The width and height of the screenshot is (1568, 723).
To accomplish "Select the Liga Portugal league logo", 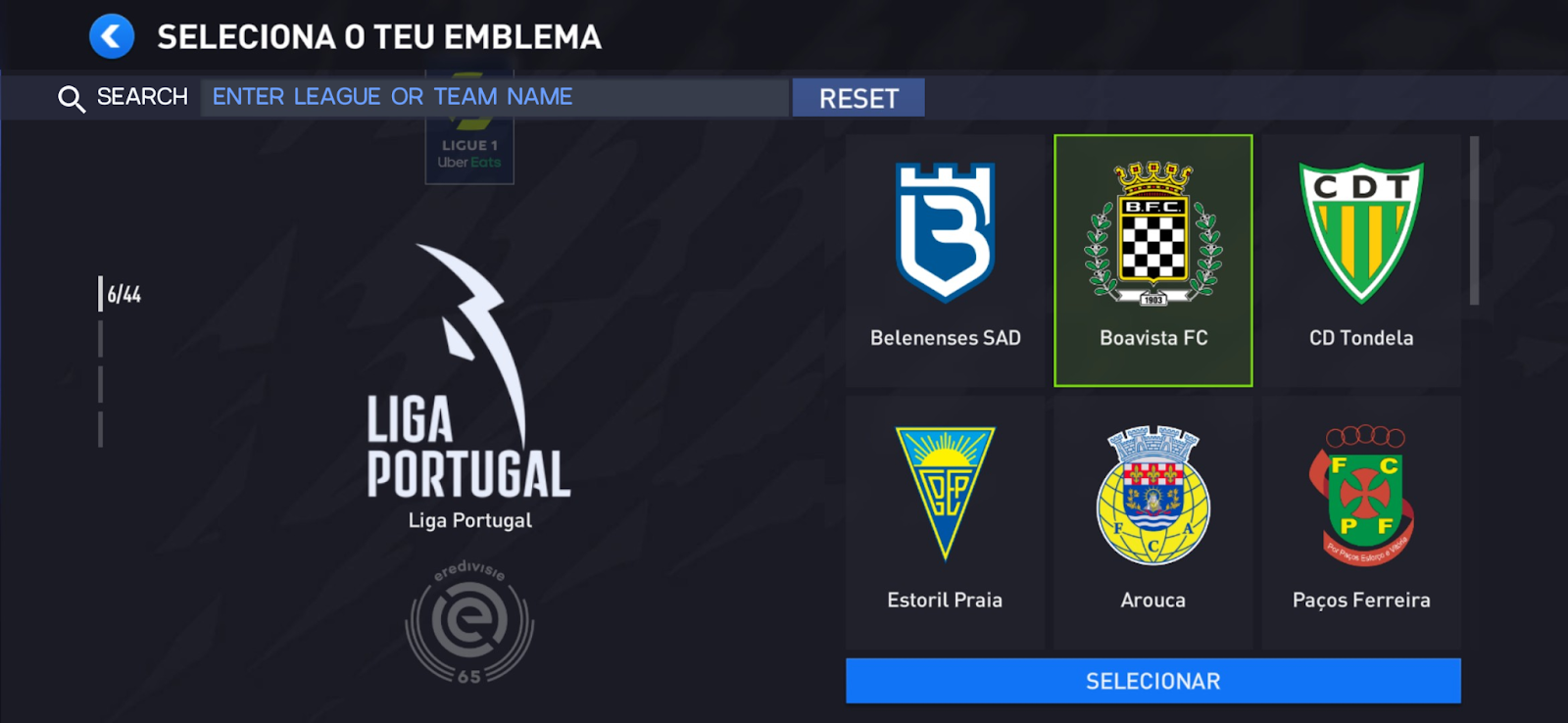I will coord(468,387).
